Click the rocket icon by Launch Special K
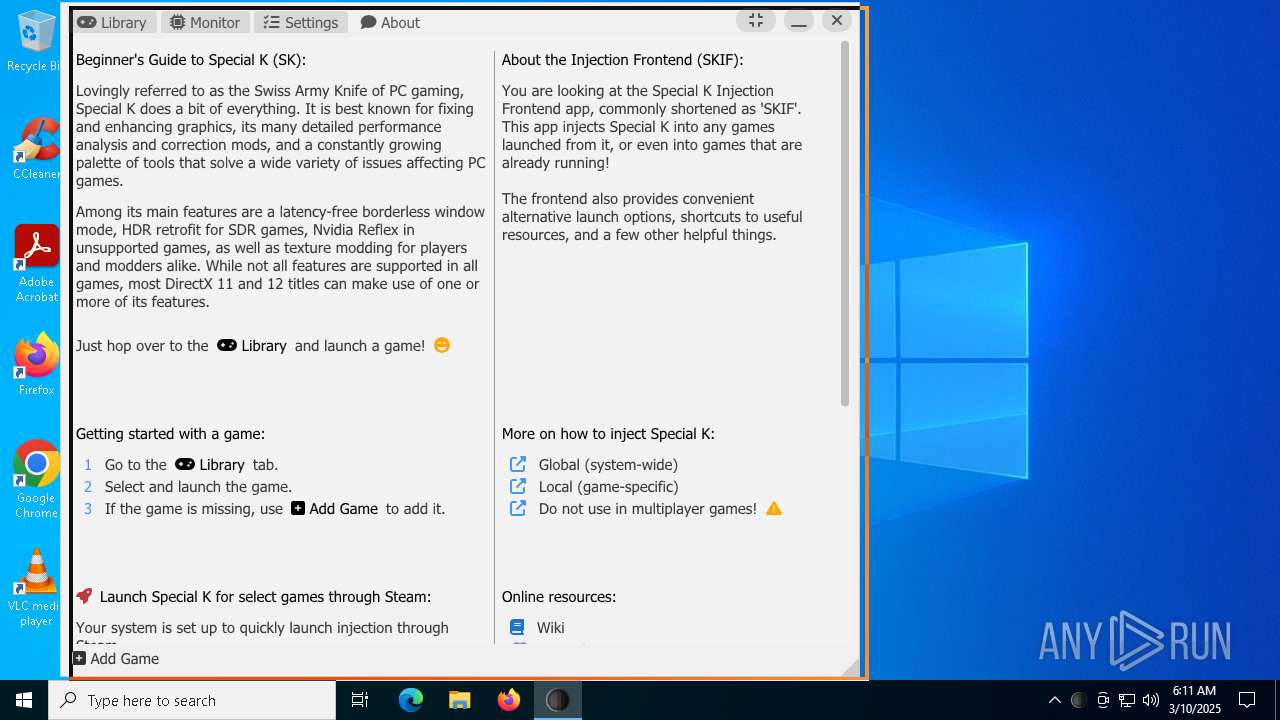This screenshot has height=720, width=1280. coord(84,596)
